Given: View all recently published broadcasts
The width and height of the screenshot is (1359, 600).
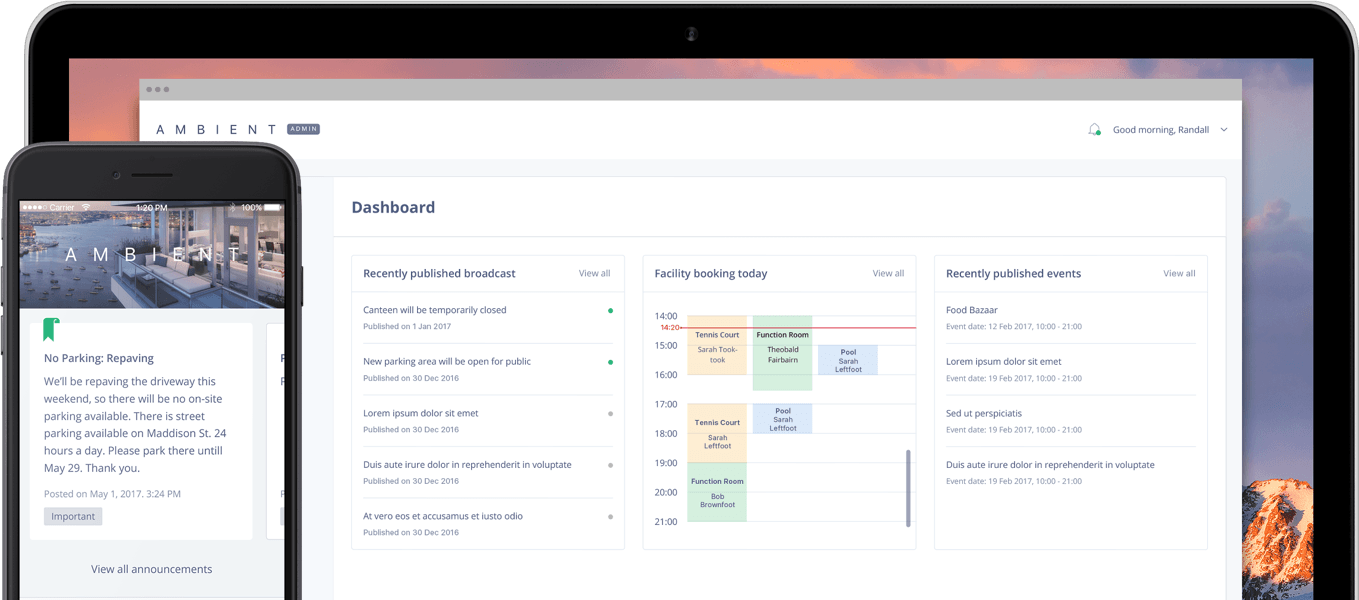Looking at the screenshot, I should click(x=594, y=273).
